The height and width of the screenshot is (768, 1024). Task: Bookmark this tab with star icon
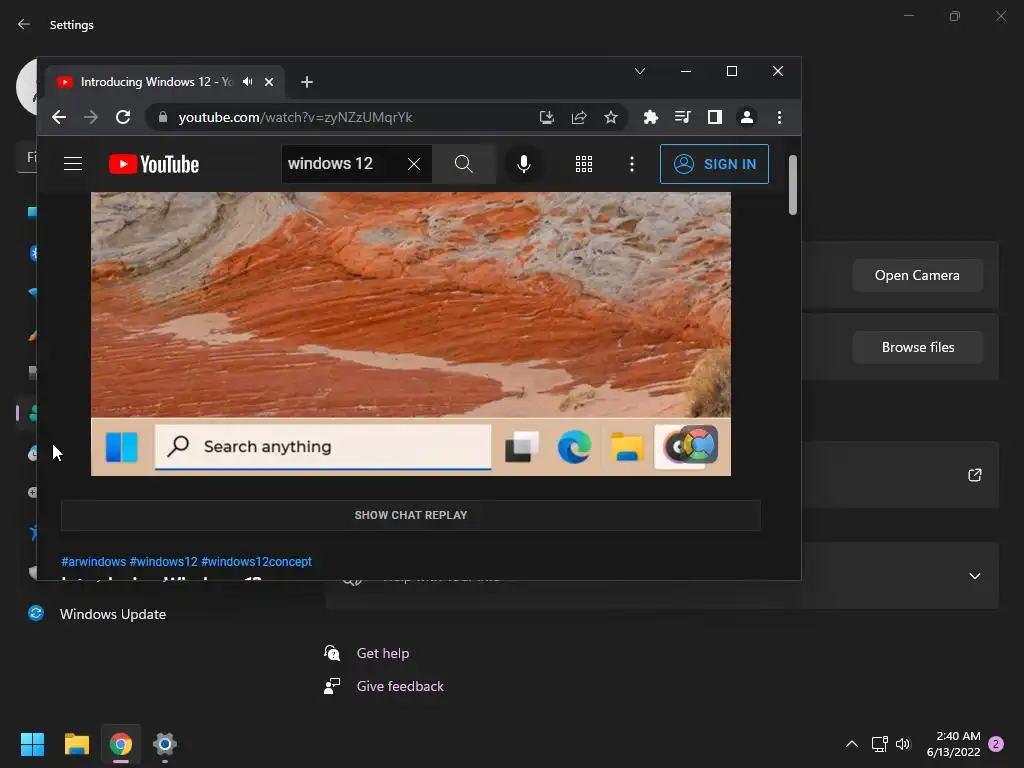[611, 118]
